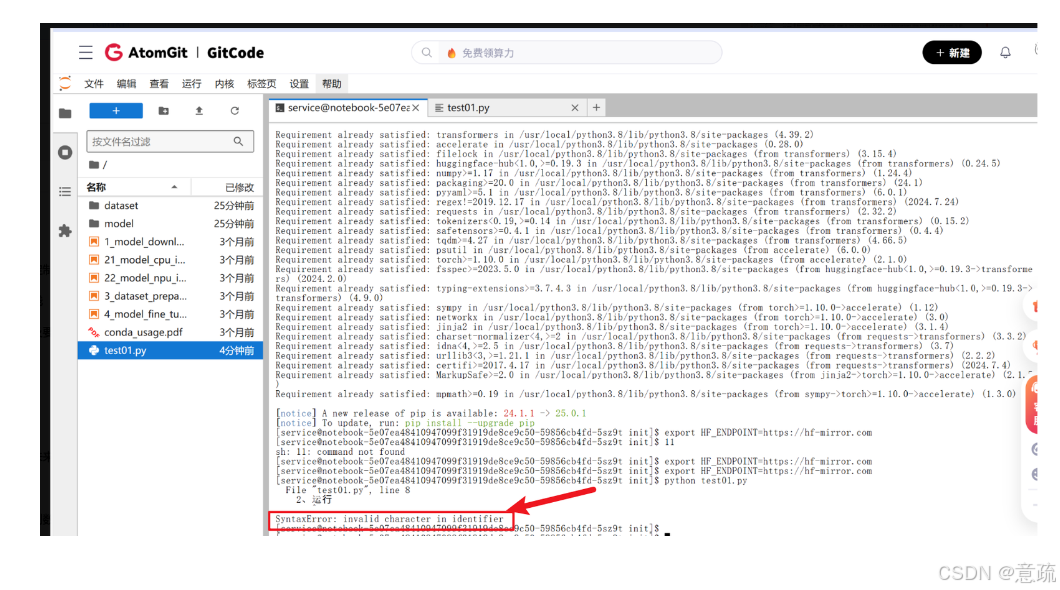1060x590 pixels.
Task: Click the search magnifier in top bar
Action: point(427,53)
